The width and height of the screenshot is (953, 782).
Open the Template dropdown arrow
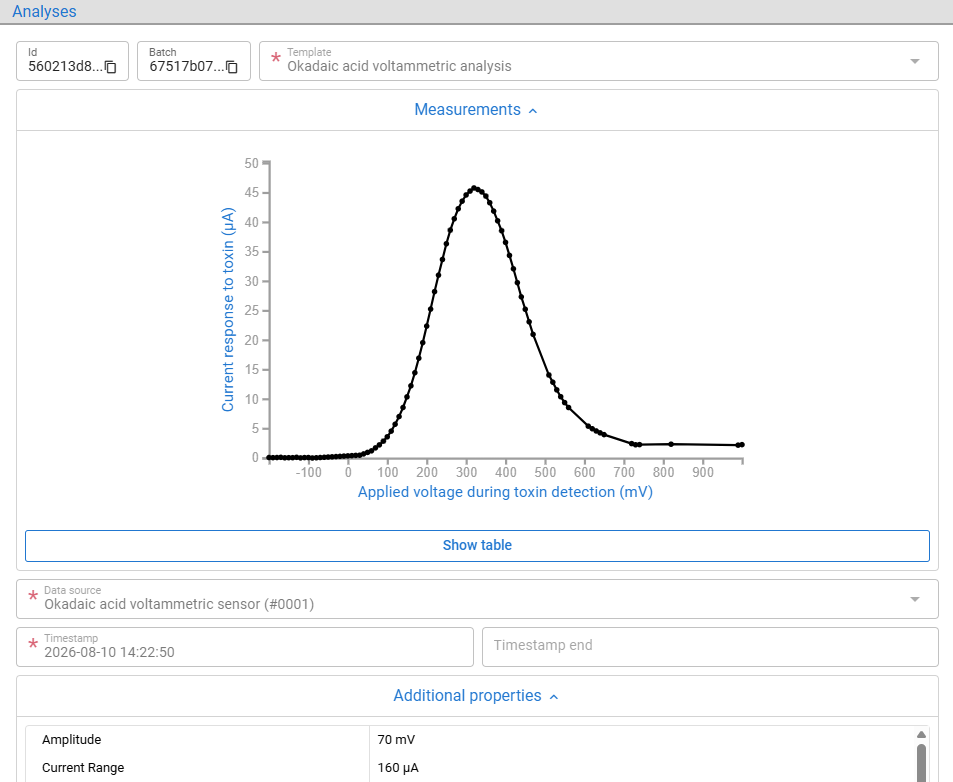click(x=915, y=61)
